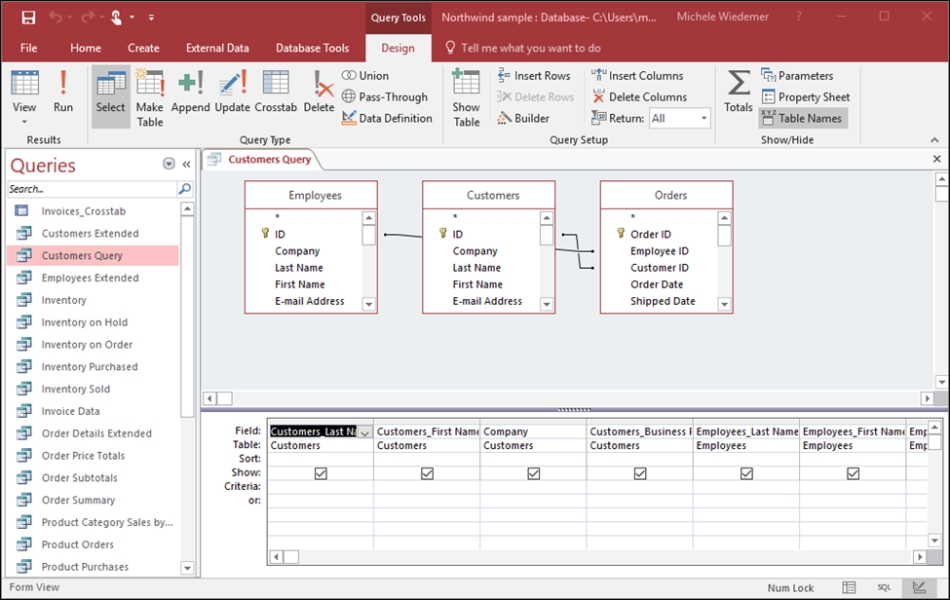Switch to SQL view in status bar
Viewport: 950px width, 600px height.
(x=884, y=587)
